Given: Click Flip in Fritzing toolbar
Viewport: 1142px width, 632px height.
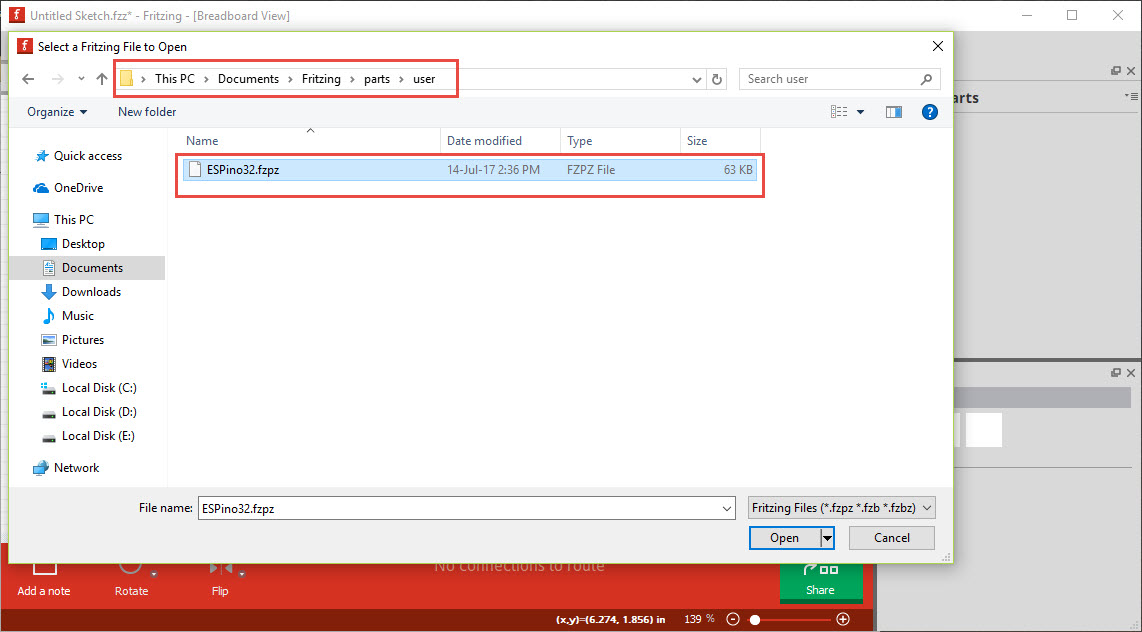Looking at the screenshot, I should (220, 581).
